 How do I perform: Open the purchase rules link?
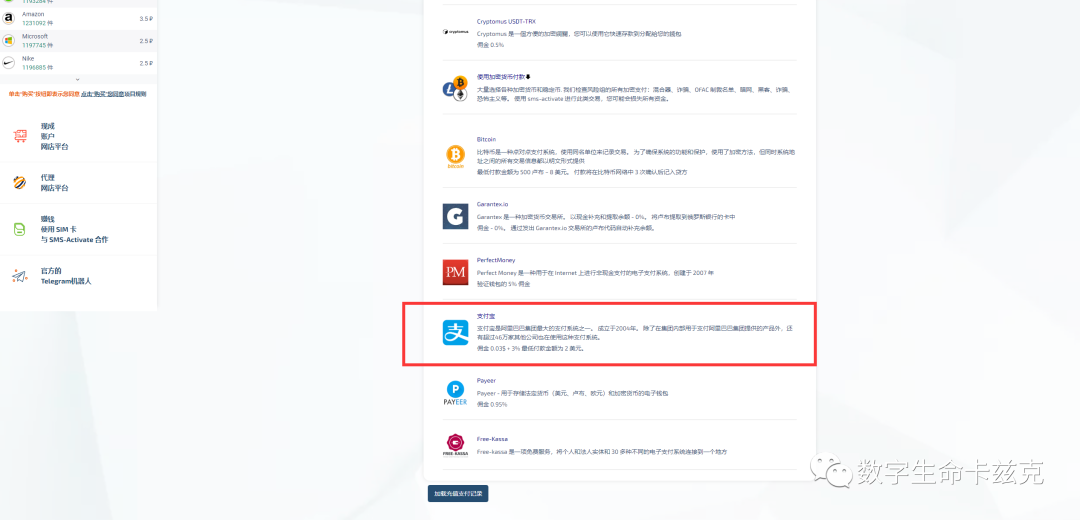point(113,94)
